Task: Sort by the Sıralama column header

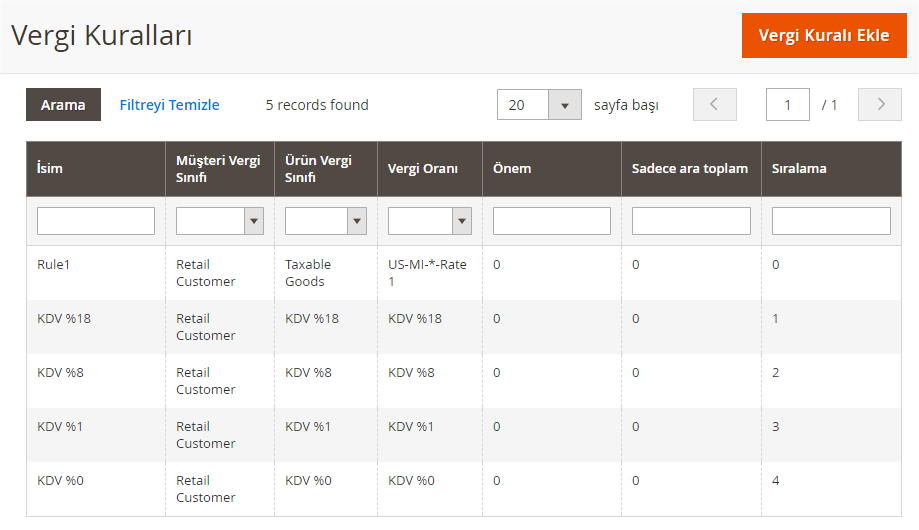Action: [799, 169]
